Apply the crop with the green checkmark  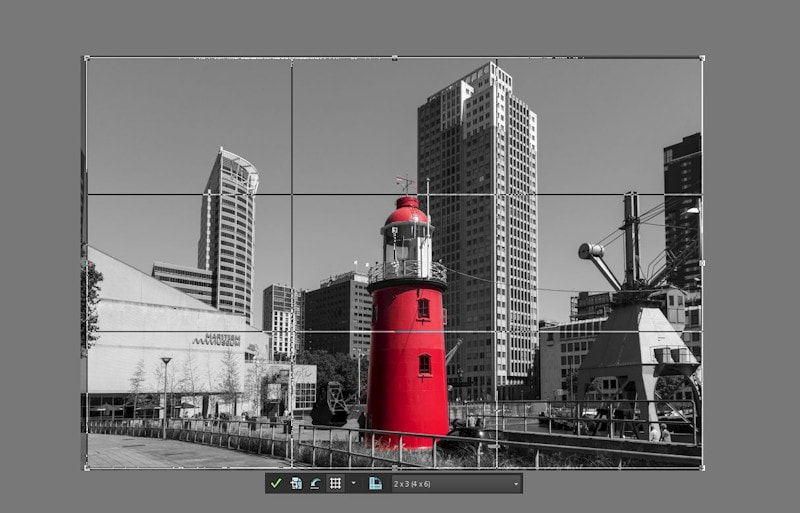[276, 483]
